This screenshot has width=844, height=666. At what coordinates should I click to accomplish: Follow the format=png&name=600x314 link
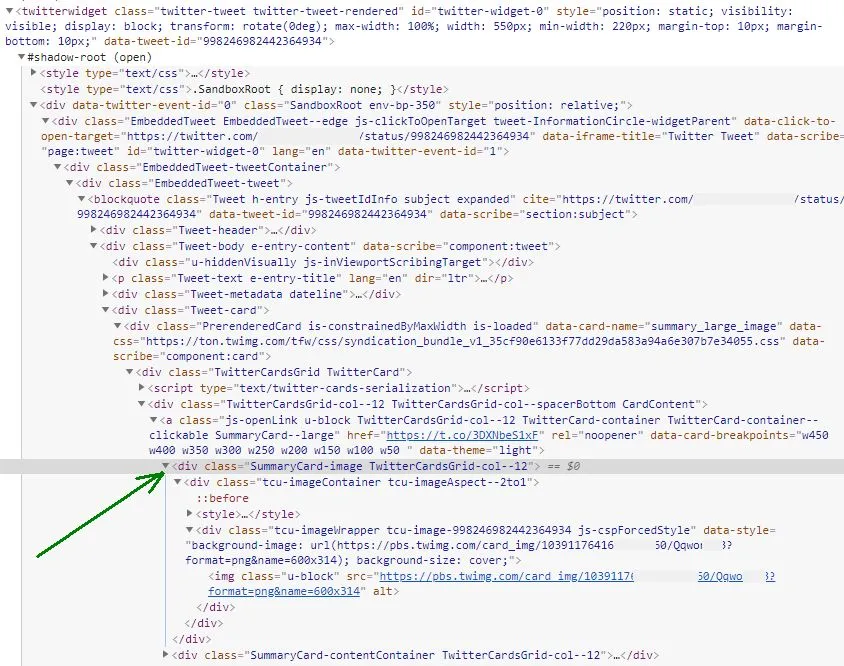[x=284, y=591]
